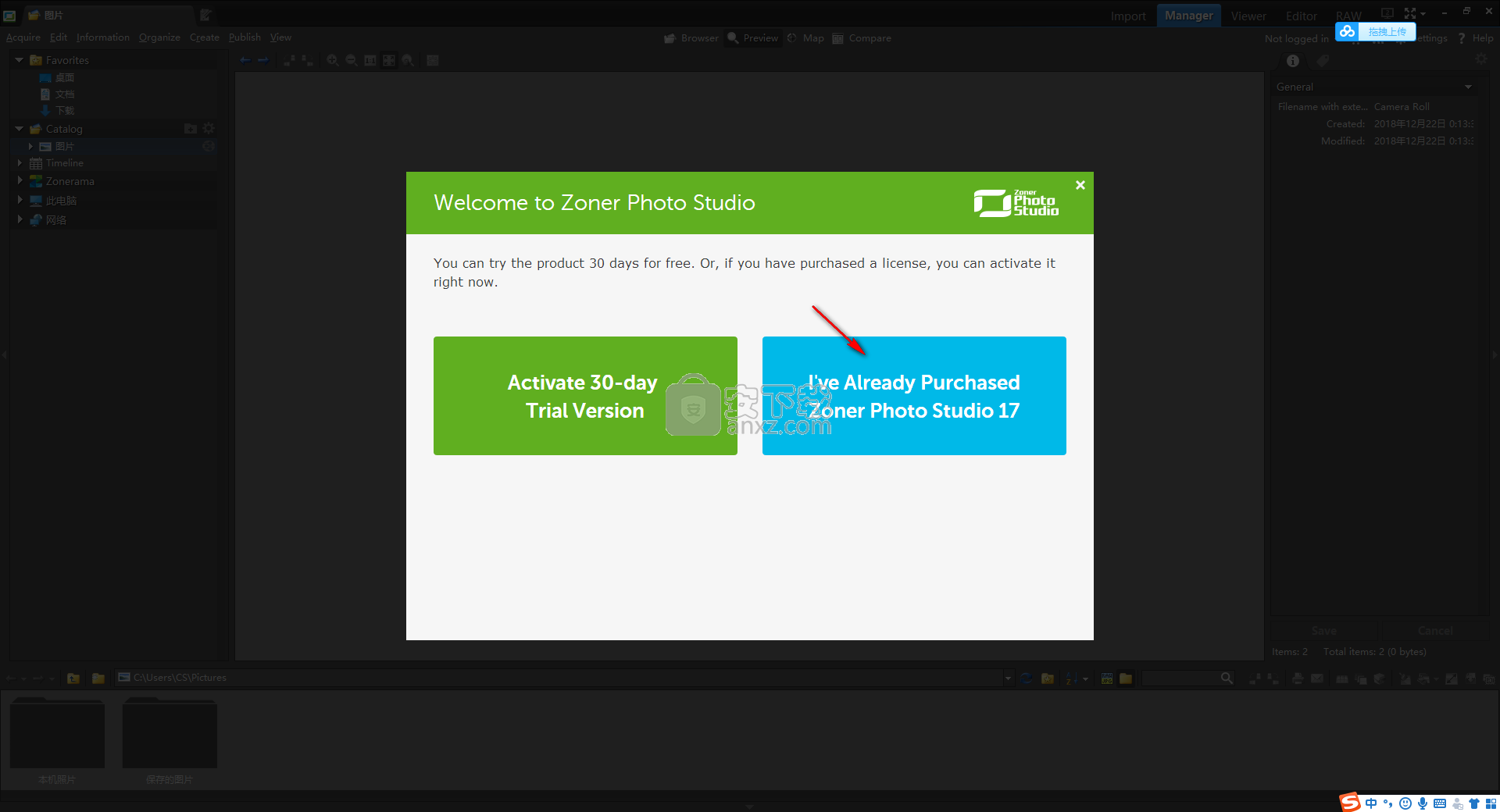This screenshot has height=812, width=1500.
Task: Click the refresh folder icon
Action: click(1027, 678)
